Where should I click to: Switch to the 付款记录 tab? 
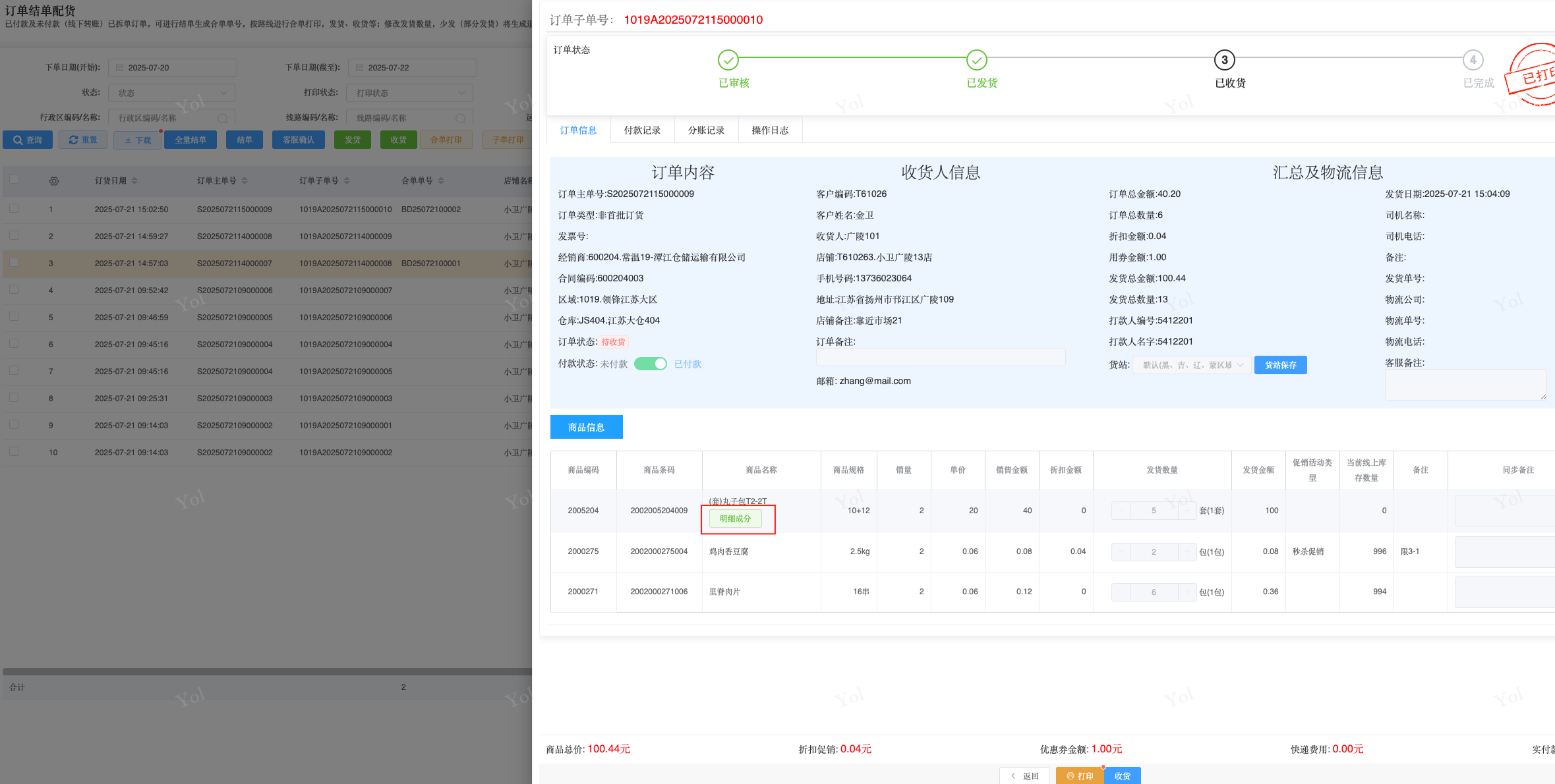[642, 130]
